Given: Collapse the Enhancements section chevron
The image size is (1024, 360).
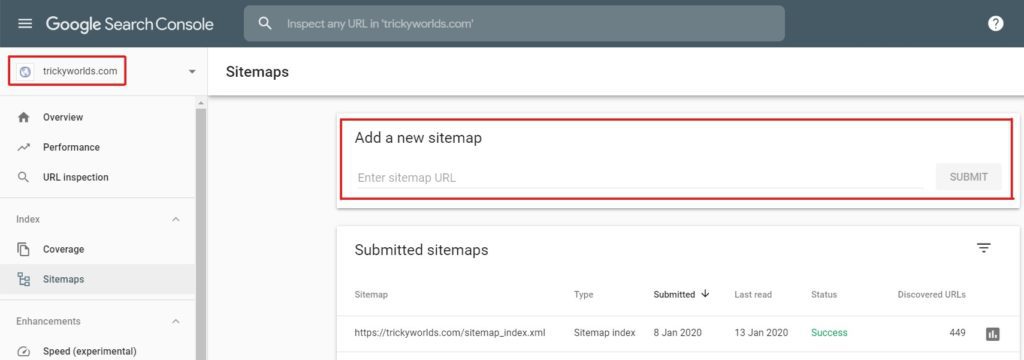Looking at the screenshot, I should (x=175, y=321).
